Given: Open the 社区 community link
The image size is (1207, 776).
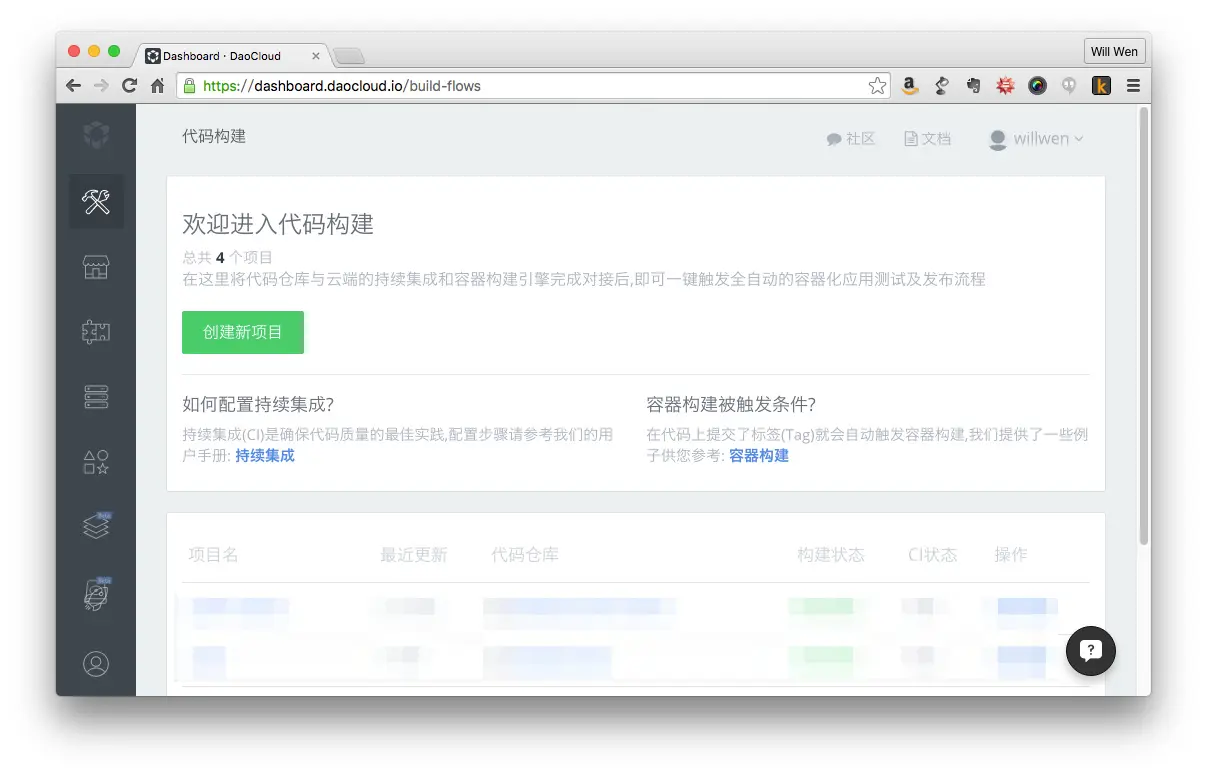Looking at the screenshot, I should click(851, 139).
